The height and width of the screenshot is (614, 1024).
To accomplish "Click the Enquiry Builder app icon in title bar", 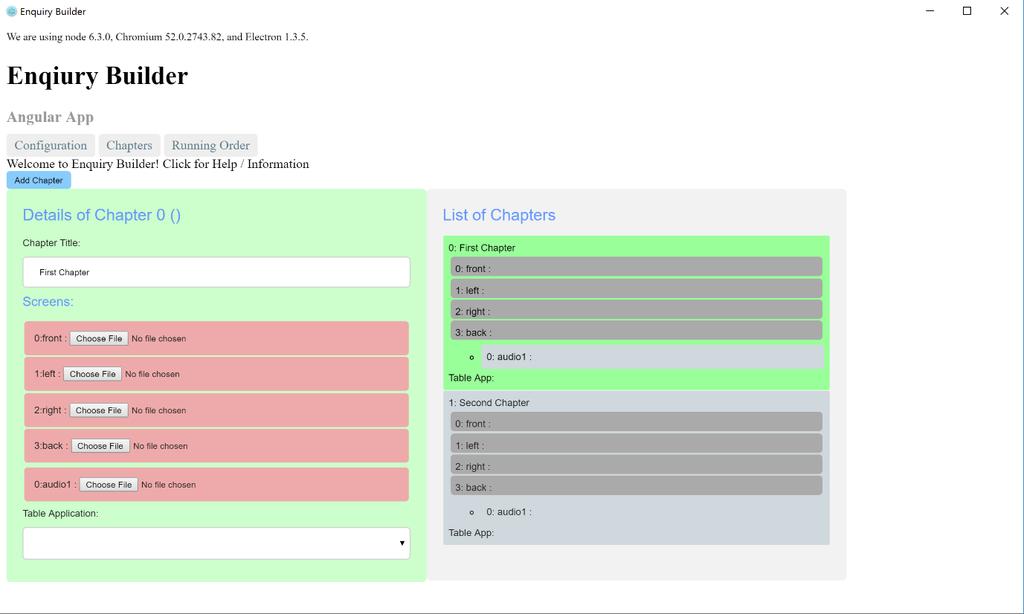I will pyautogui.click(x=11, y=11).
